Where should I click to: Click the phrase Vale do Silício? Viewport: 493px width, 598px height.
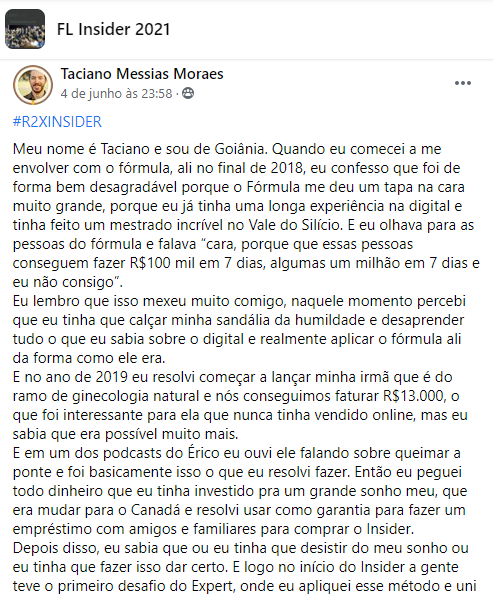pos(294,225)
